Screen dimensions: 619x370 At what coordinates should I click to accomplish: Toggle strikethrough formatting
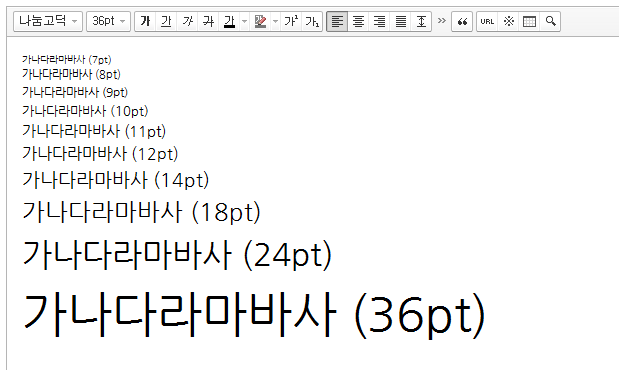click(208, 21)
